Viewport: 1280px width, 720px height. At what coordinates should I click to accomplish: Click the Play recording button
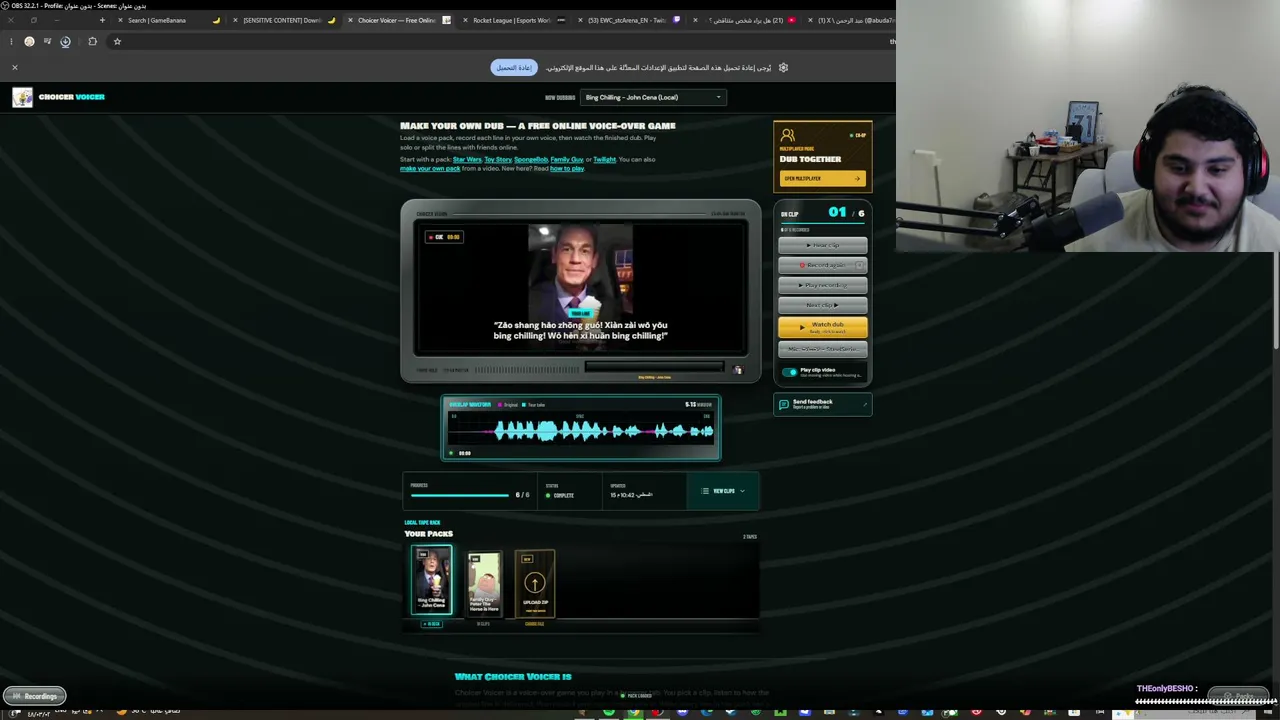[823, 285]
